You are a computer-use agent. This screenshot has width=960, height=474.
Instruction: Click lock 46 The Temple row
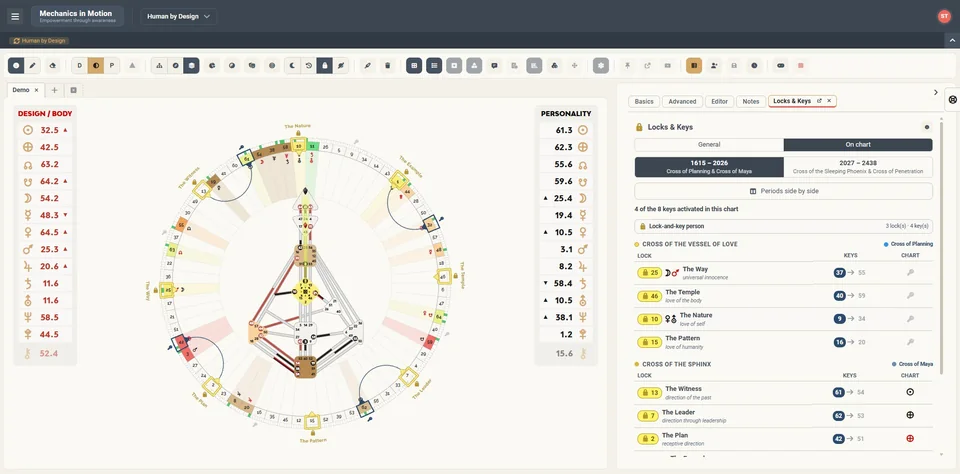point(784,296)
